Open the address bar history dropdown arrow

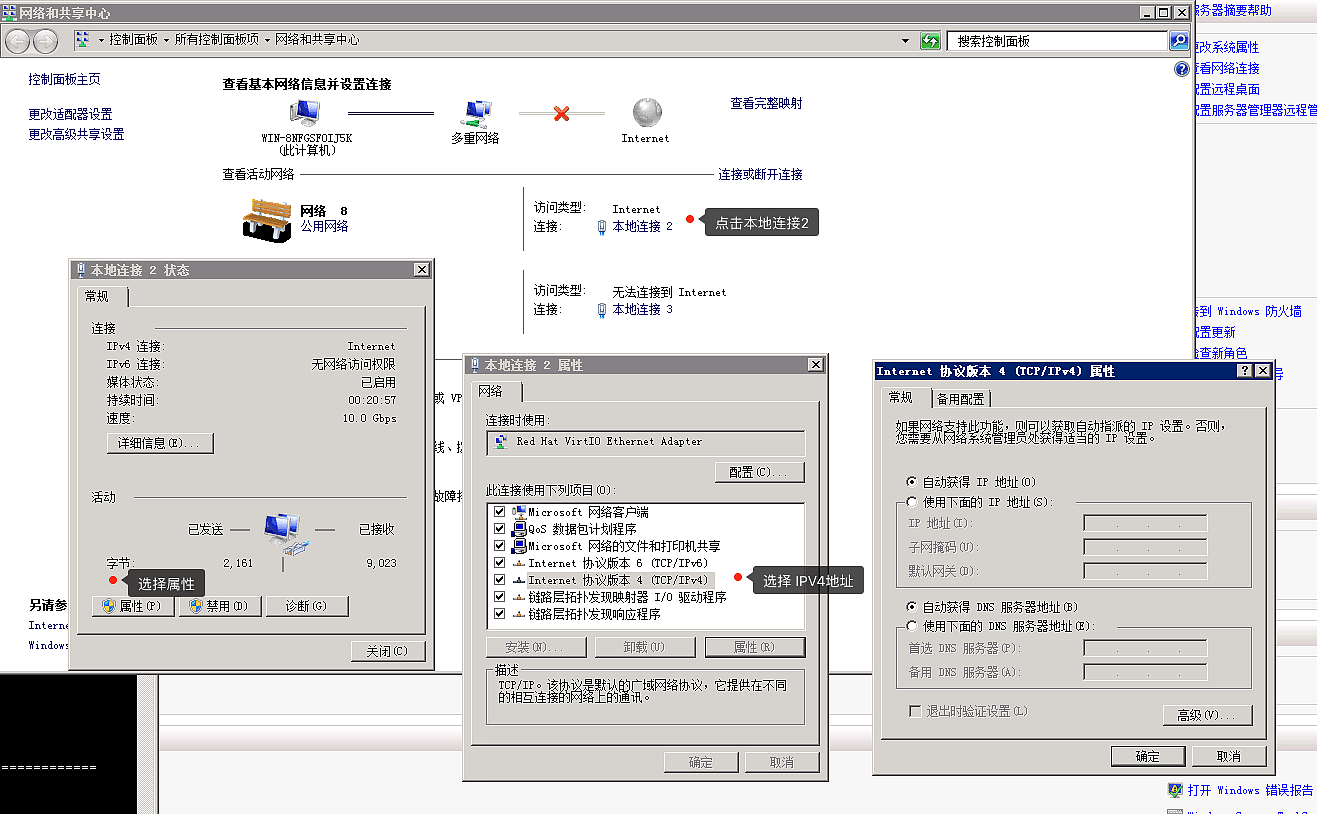[x=906, y=41]
